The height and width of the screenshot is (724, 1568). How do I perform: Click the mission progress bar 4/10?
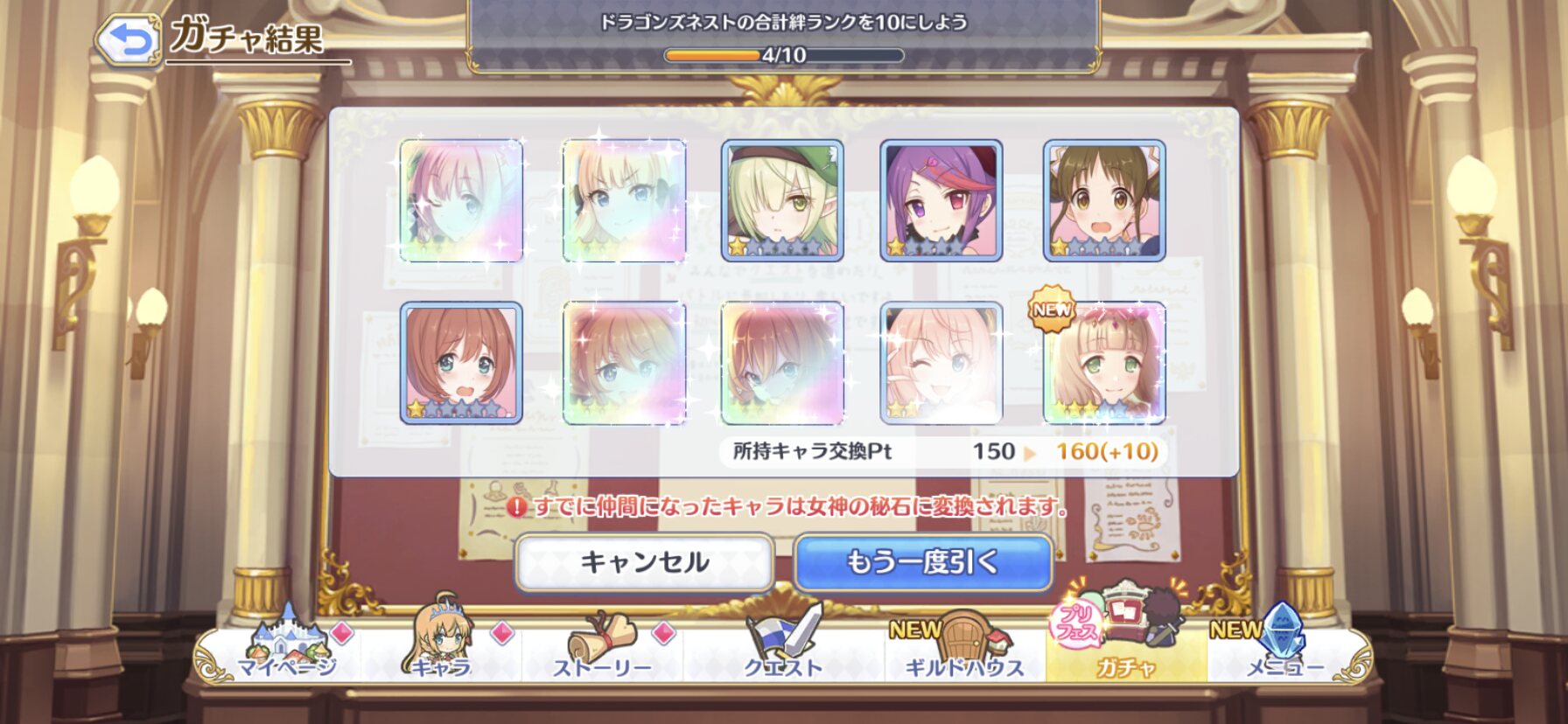coord(783,55)
